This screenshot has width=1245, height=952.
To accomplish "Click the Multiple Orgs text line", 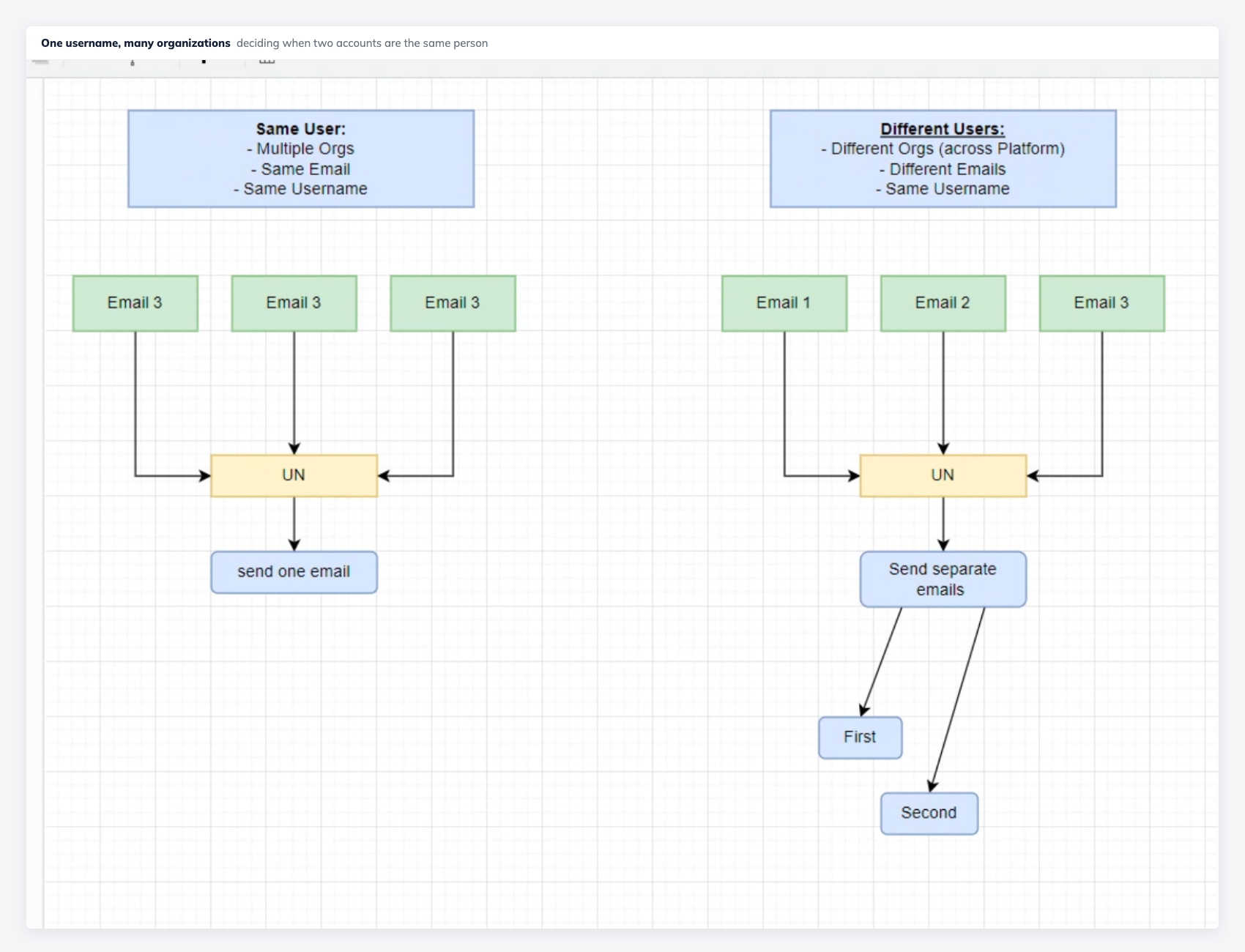I will tap(301, 149).
